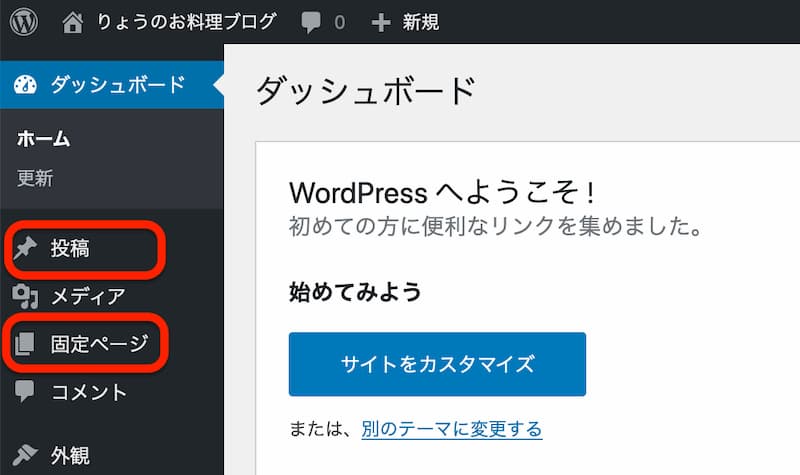Open site name りょうのお料理ブログ
The image size is (800, 475).
click(187, 22)
